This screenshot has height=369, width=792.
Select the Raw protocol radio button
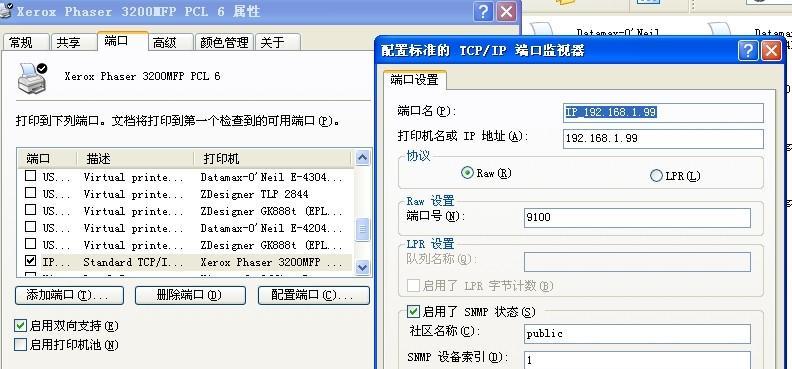point(467,173)
